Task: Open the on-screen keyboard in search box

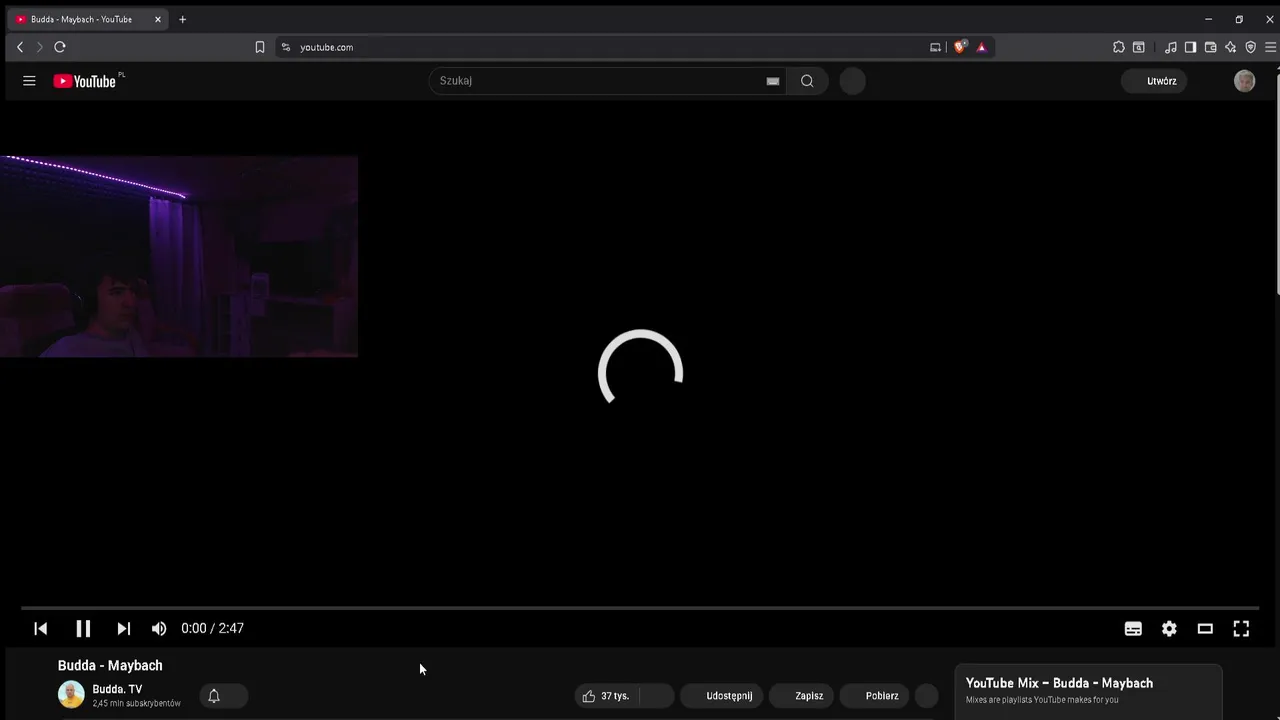Action: pyautogui.click(x=772, y=81)
